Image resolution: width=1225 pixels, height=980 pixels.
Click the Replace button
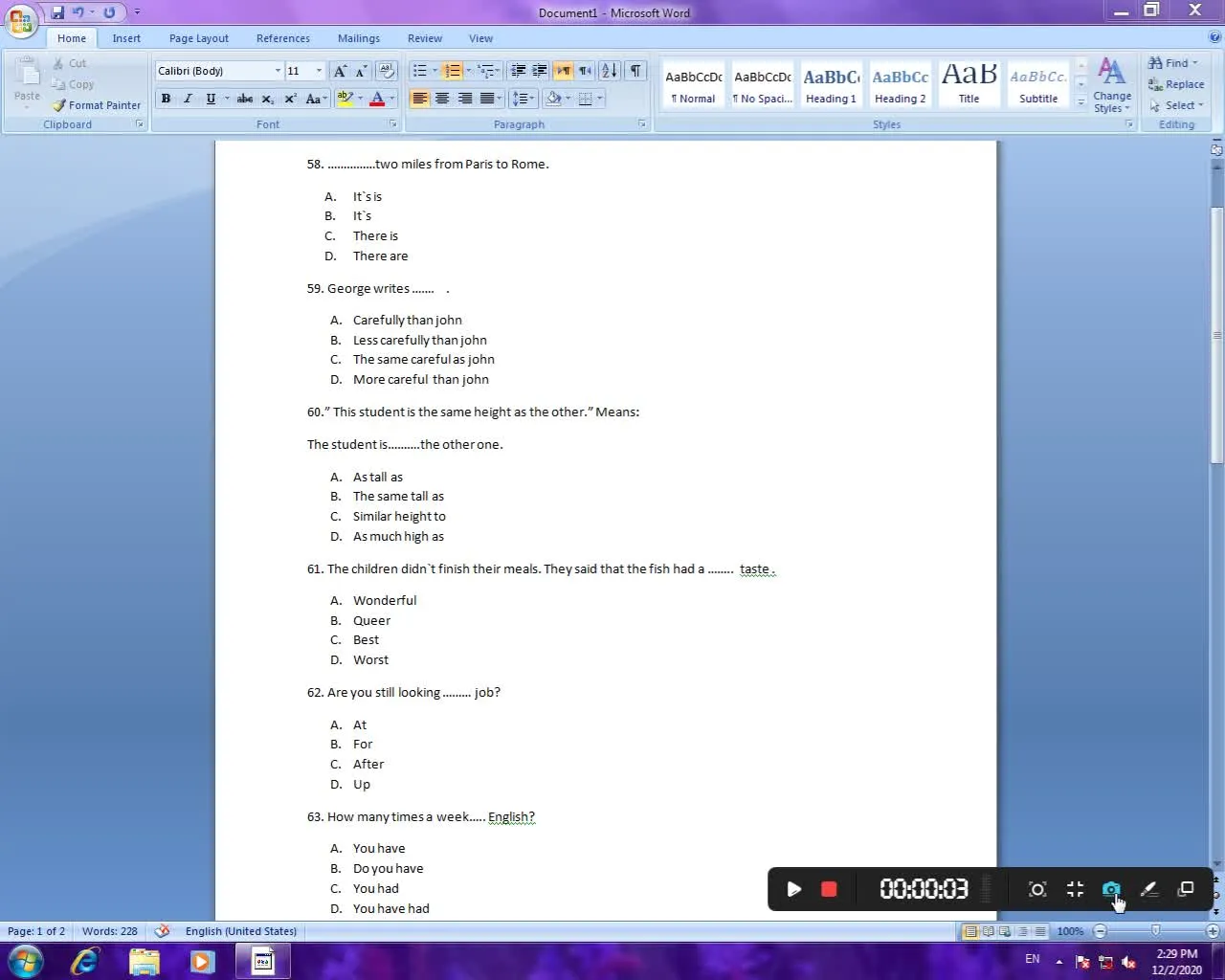tap(1177, 84)
